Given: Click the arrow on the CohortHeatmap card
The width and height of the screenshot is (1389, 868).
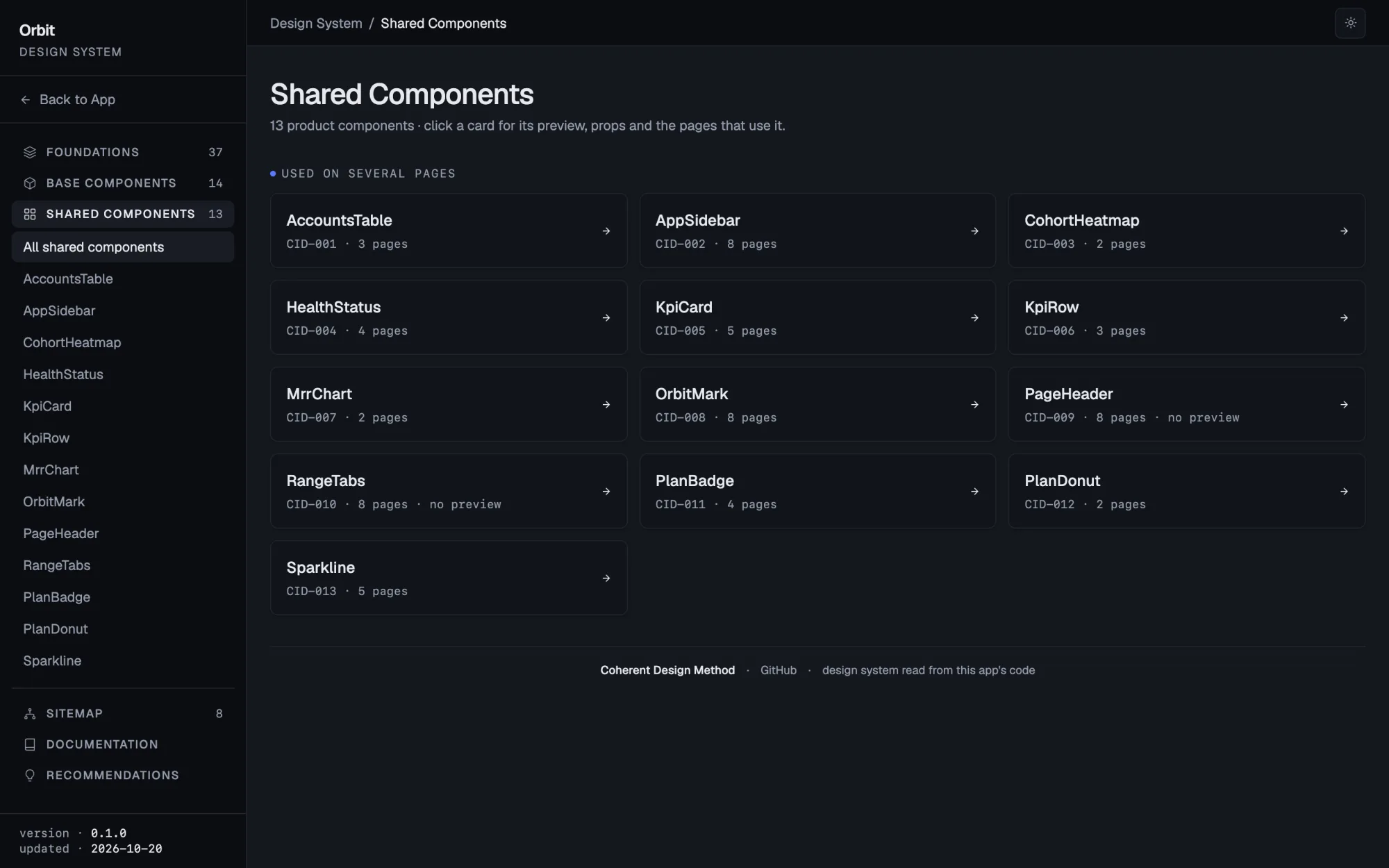Looking at the screenshot, I should pyautogui.click(x=1345, y=231).
